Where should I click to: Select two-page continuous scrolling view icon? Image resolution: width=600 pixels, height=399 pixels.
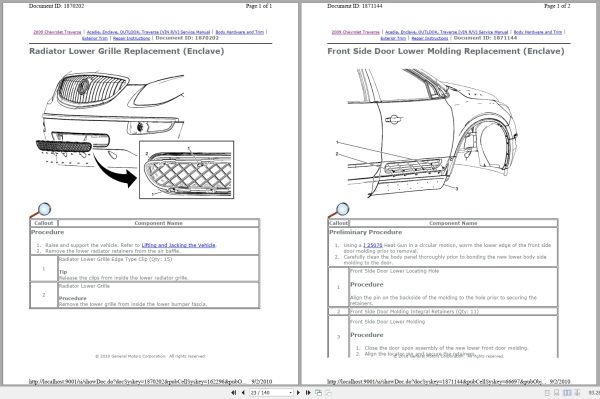click(577, 393)
